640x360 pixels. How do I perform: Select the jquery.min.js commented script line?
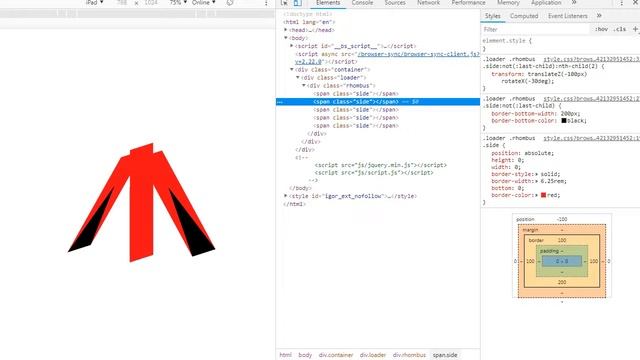(380, 165)
